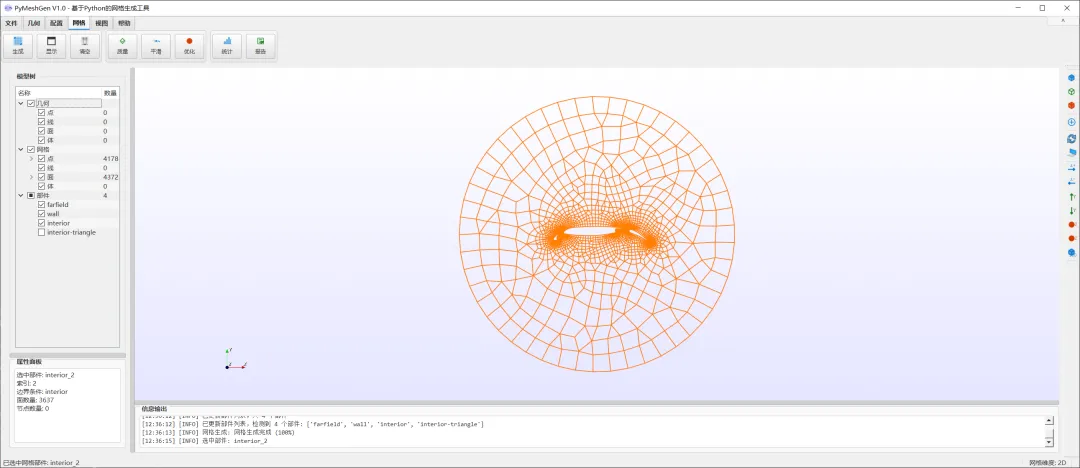The height and width of the screenshot is (468, 1080).
Task: Select the green upward Y arrow view
Action: (1071, 197)
